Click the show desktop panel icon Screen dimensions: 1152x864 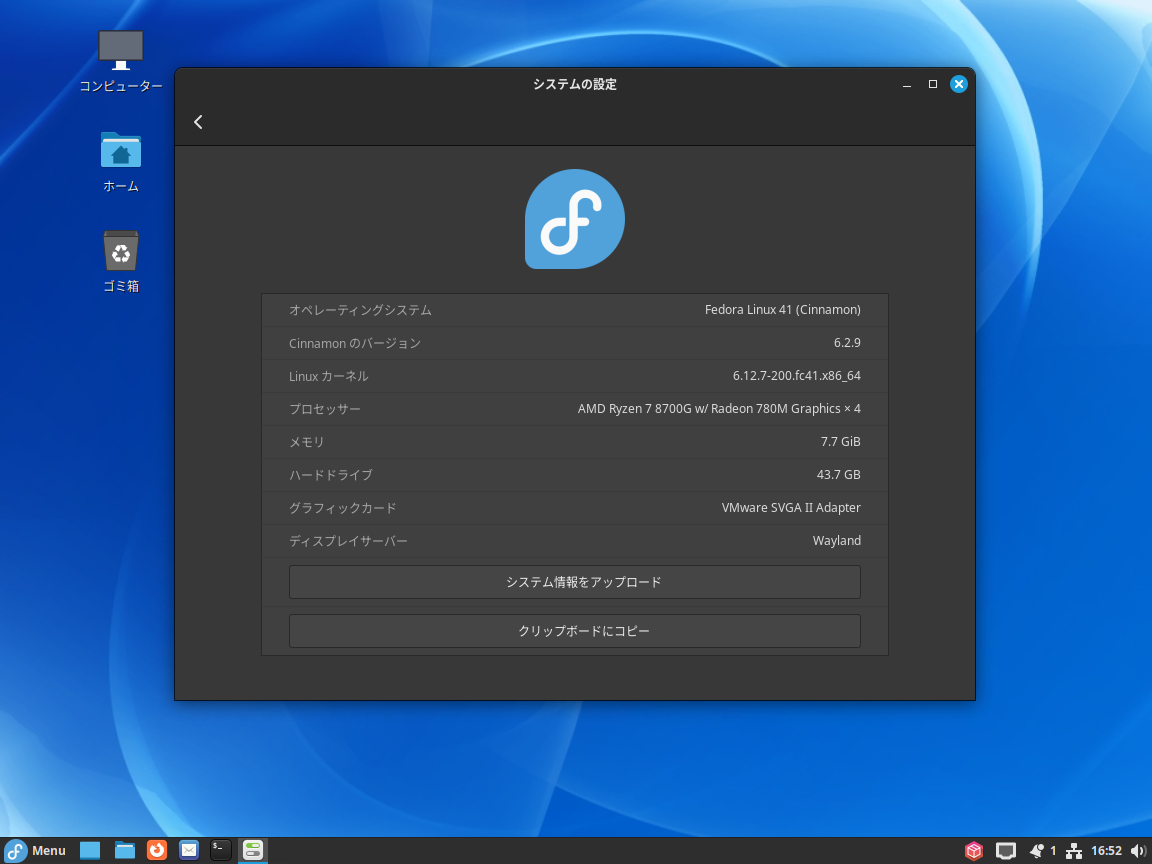90,850
